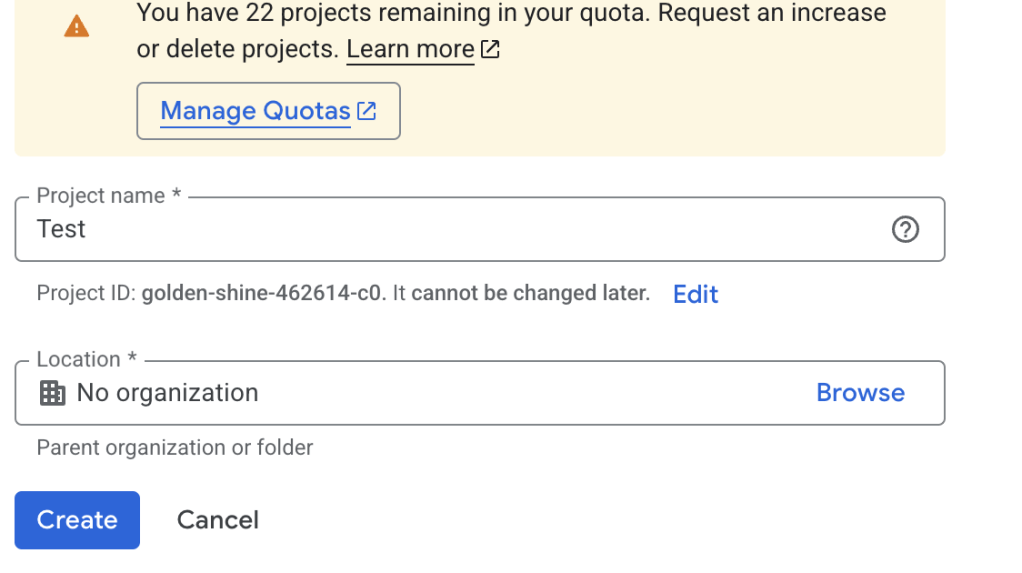Click the project ID golden-shine-462614-c0
Screen dimensions: 1022x573
(262, 294)
